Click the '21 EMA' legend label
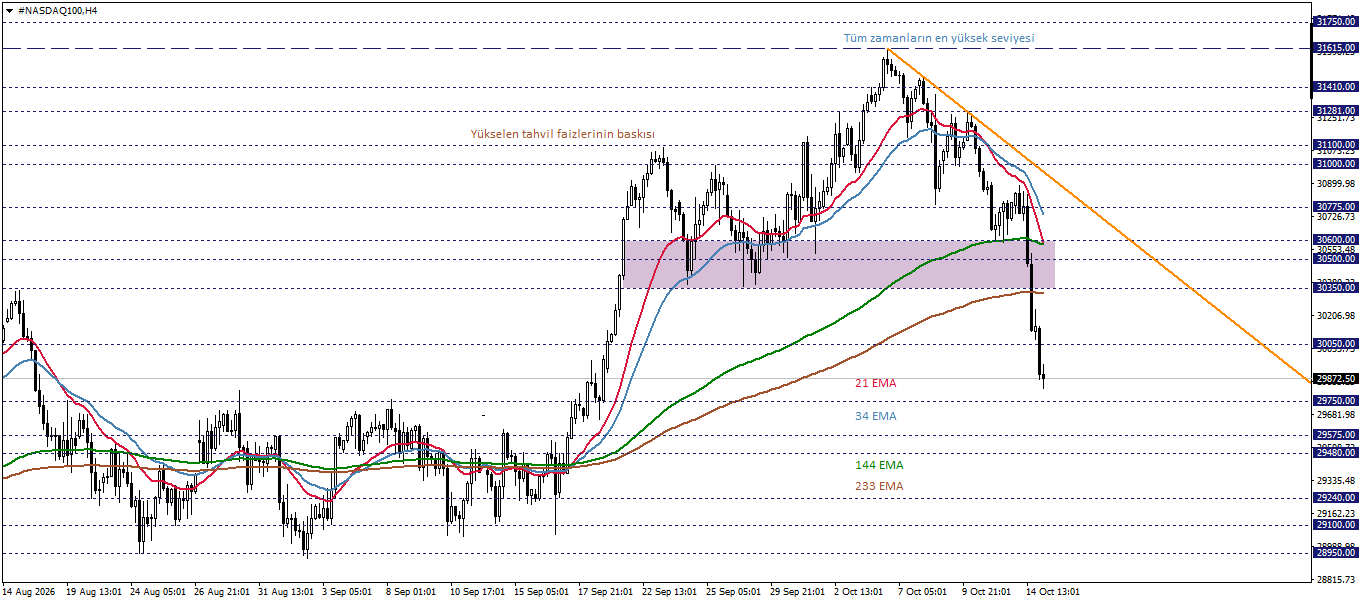 tap(875, 383)
